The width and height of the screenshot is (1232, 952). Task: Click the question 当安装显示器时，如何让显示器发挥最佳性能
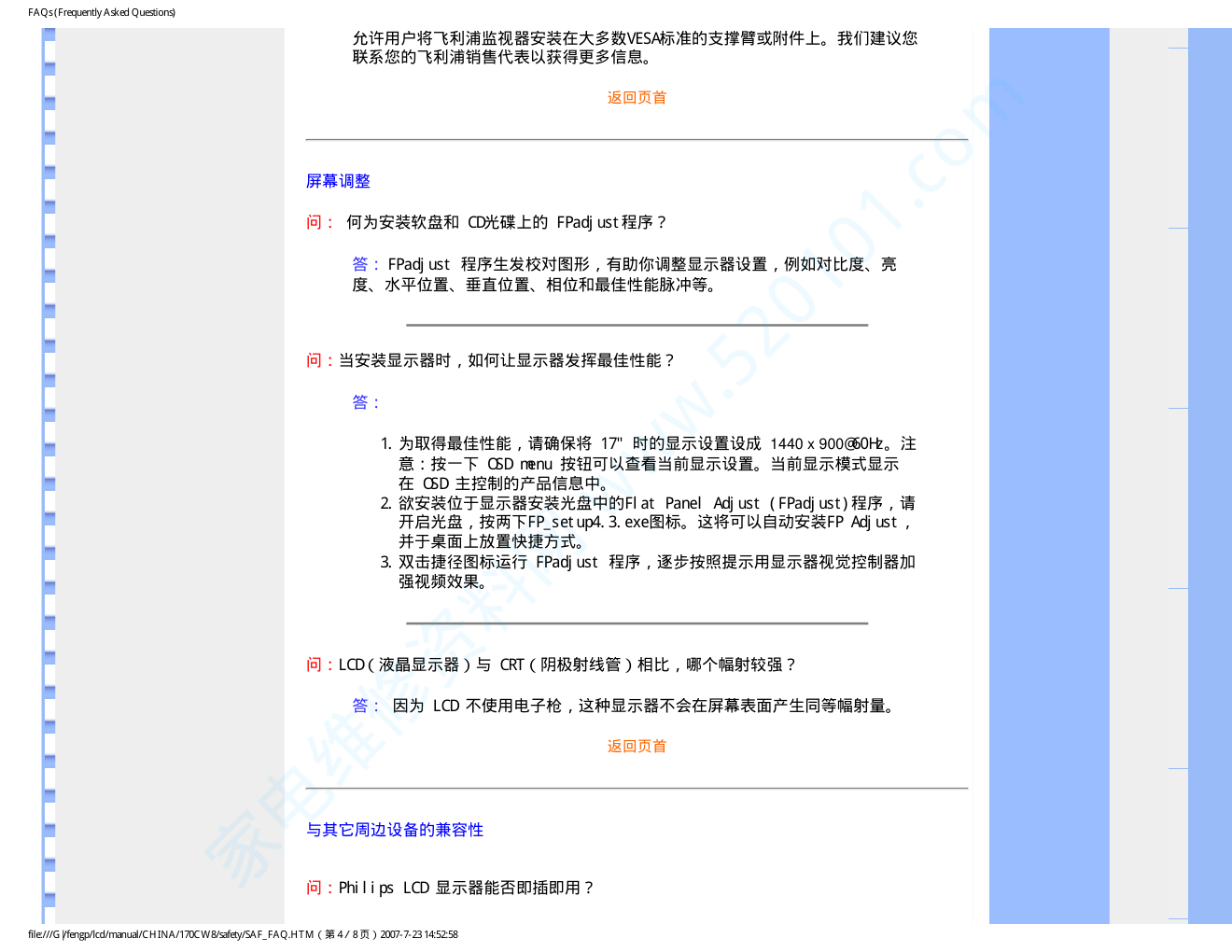[490, 360]
